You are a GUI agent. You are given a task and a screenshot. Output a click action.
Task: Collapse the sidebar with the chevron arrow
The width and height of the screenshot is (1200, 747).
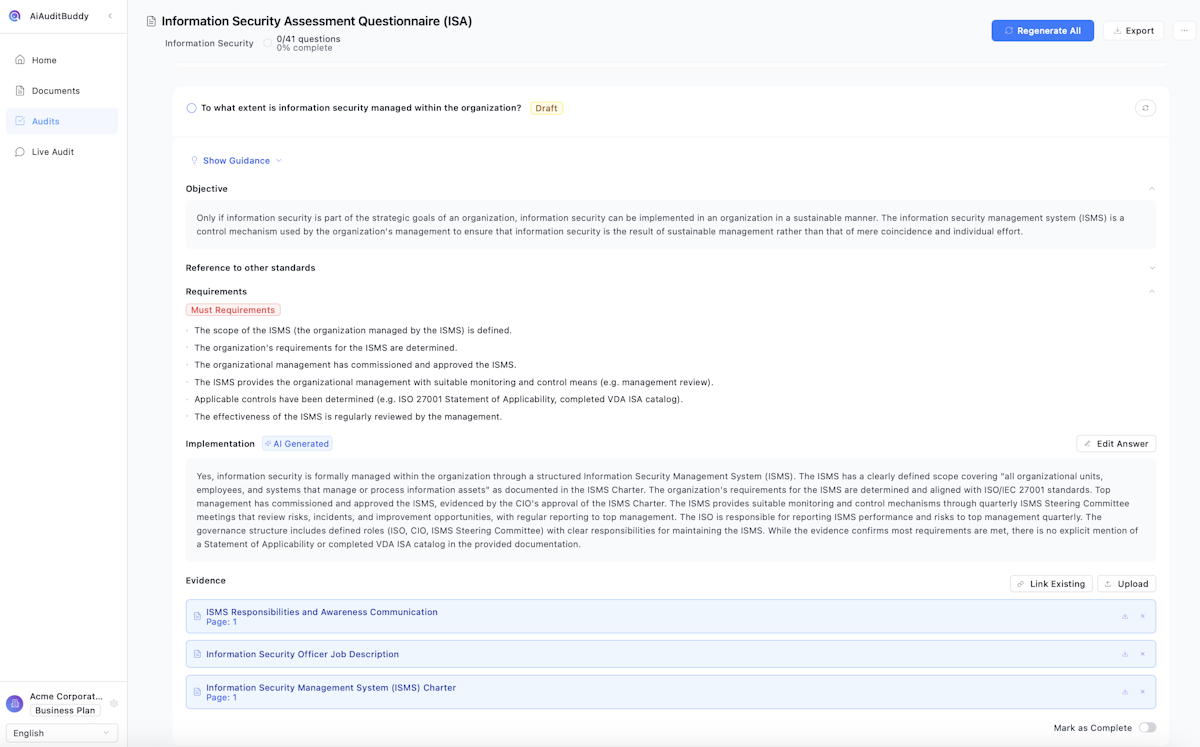click(112, 15)
